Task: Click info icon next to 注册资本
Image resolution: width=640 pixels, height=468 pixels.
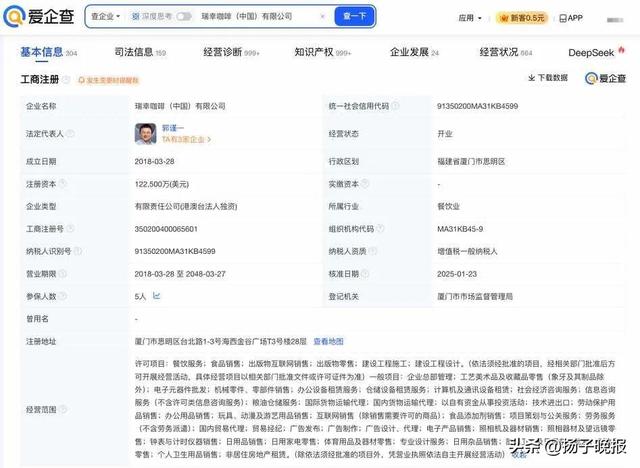Action: tap(63, 184)
